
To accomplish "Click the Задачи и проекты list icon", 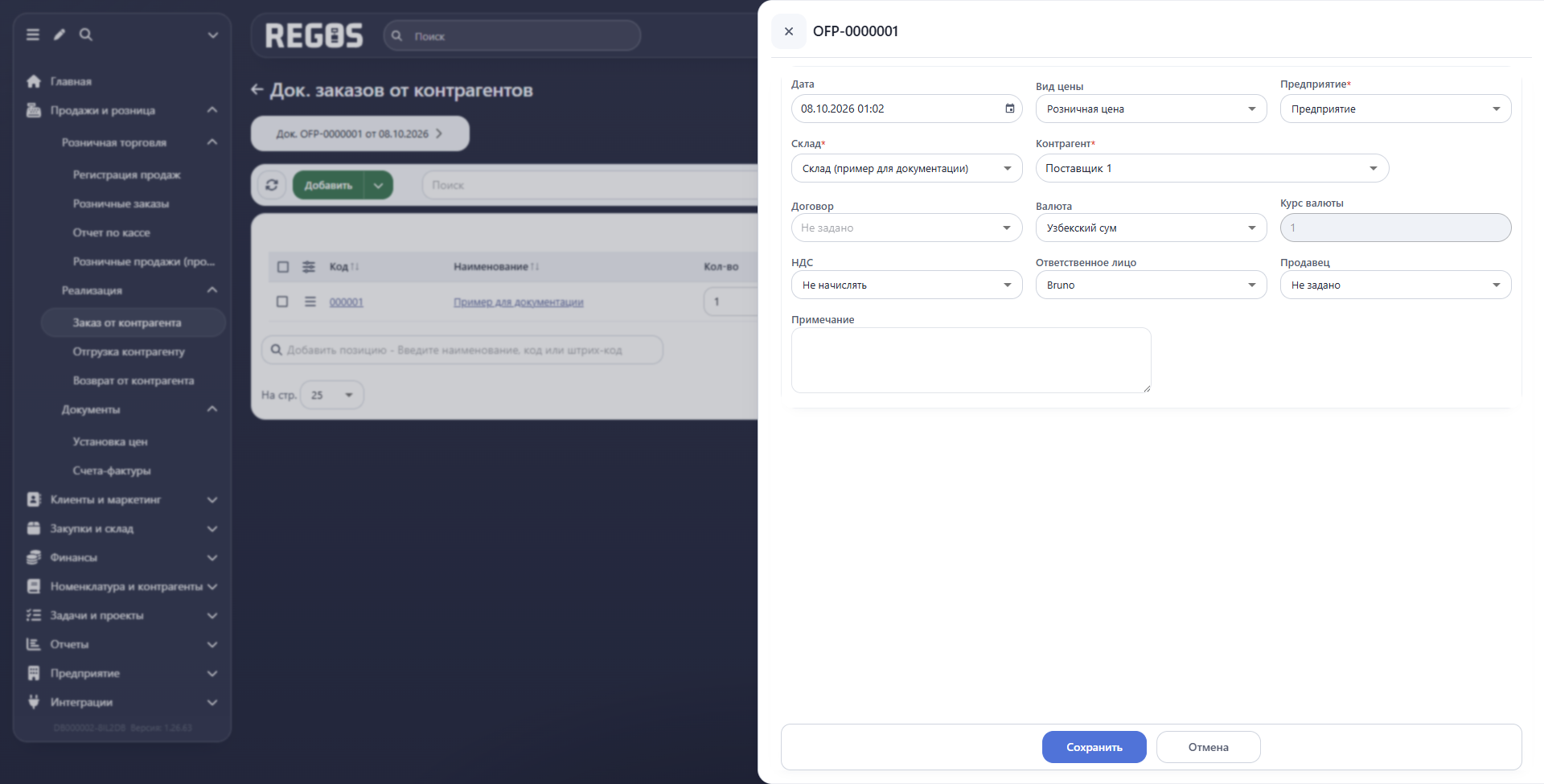I will point(34,615).
